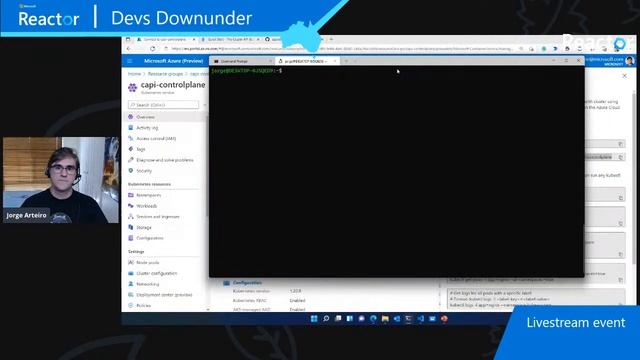The width and height of the screenshot is (640, 360).
Task: Open the Windows Start menu
Action: [314, 319]
